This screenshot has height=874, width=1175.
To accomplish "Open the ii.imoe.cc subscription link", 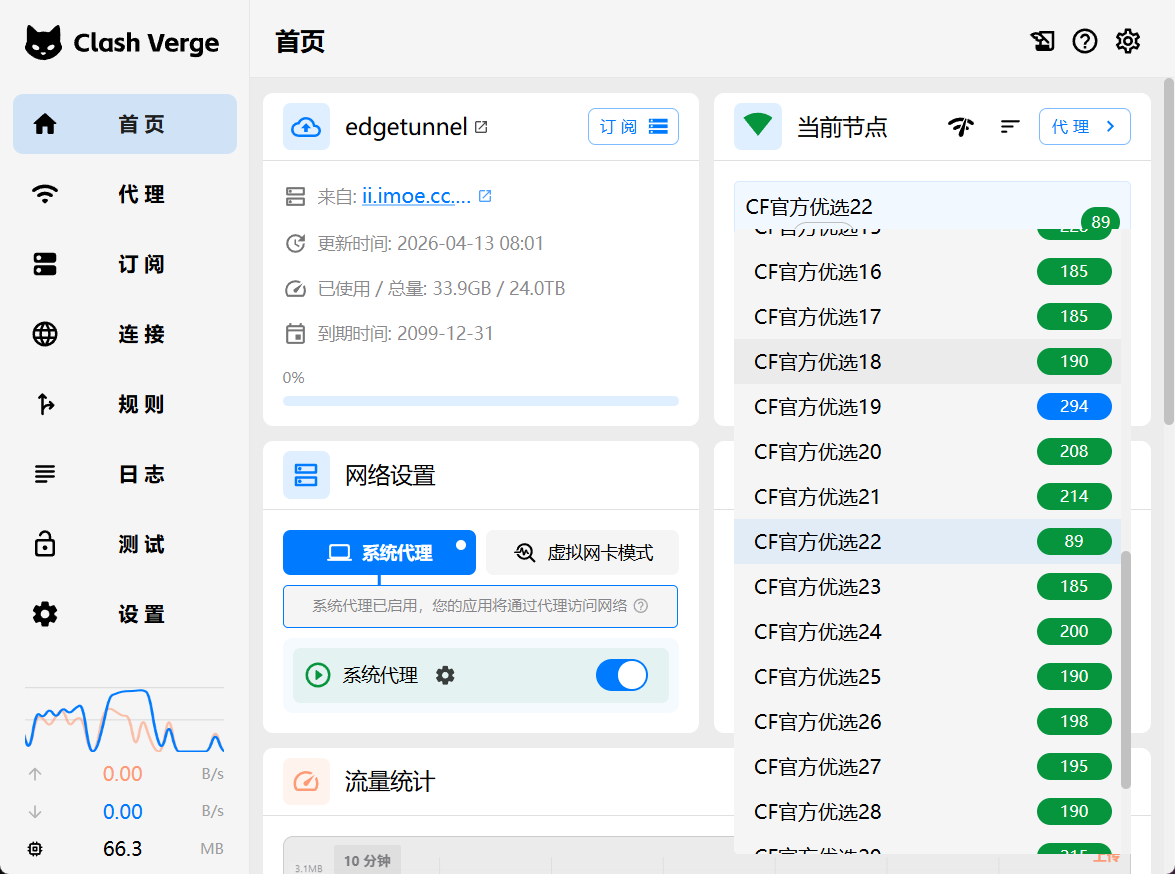I will click(x=419, y=196).
